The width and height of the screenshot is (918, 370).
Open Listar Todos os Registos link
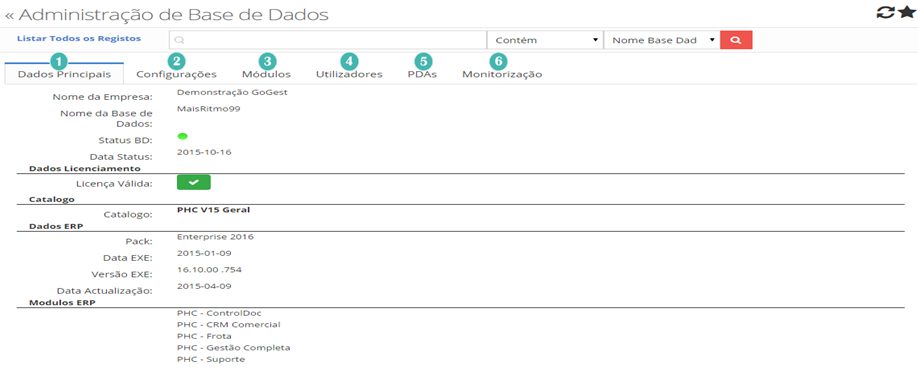click(79, 38)
